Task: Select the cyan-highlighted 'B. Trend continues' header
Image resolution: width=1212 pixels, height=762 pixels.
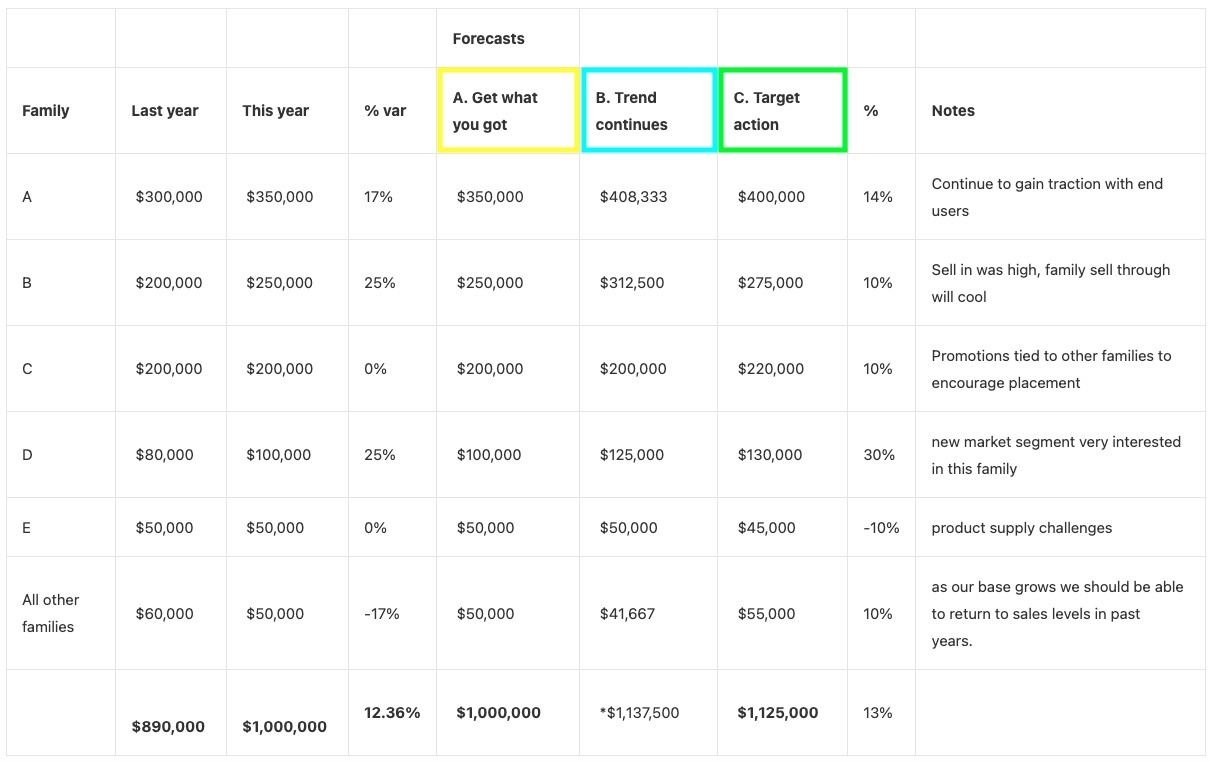Action: tap(649, 110)
